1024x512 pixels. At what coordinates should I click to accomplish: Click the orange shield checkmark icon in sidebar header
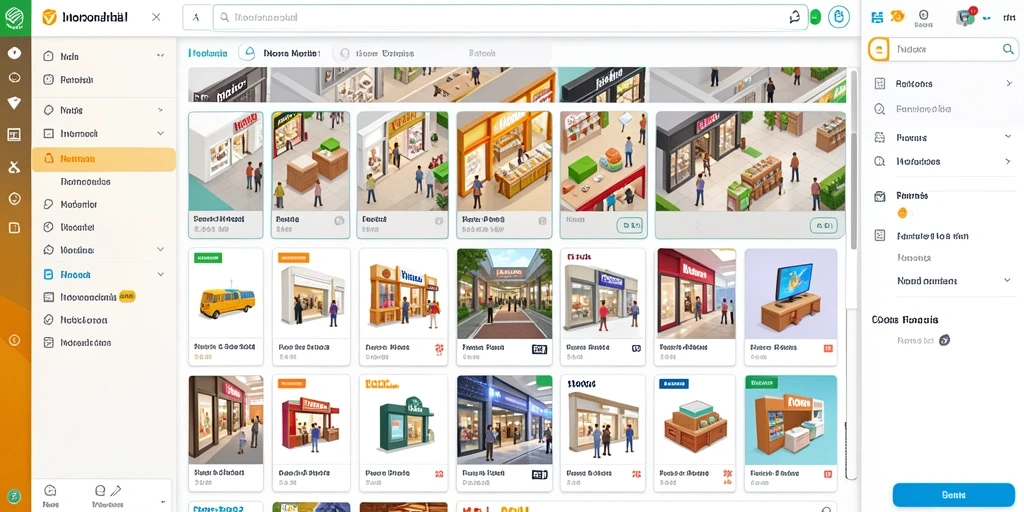(49, 17)
